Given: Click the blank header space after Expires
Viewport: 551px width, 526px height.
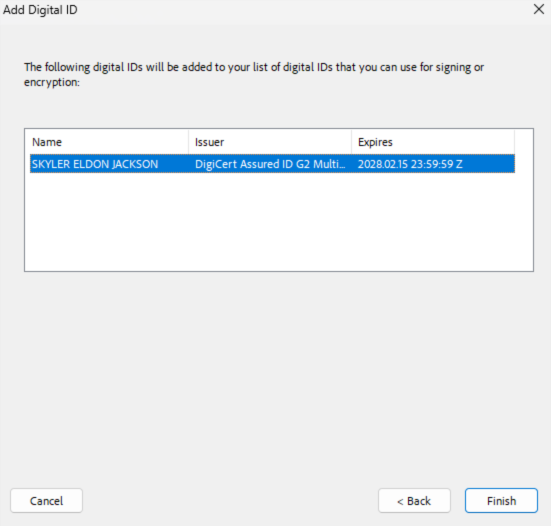Looking at the screenshot, I should coord(524,142).
